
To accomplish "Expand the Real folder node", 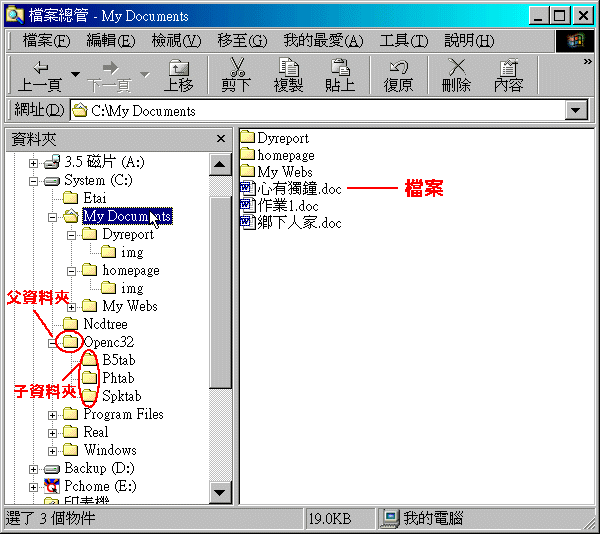I will click(52, 433).
